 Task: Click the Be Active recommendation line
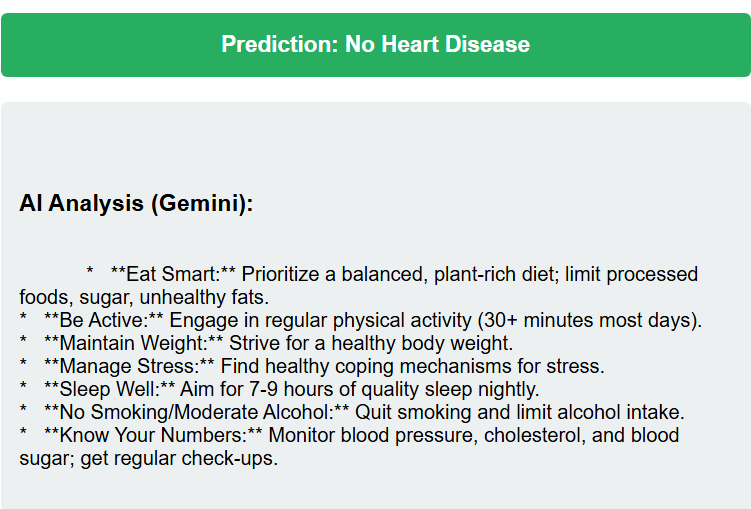[361, 320]
